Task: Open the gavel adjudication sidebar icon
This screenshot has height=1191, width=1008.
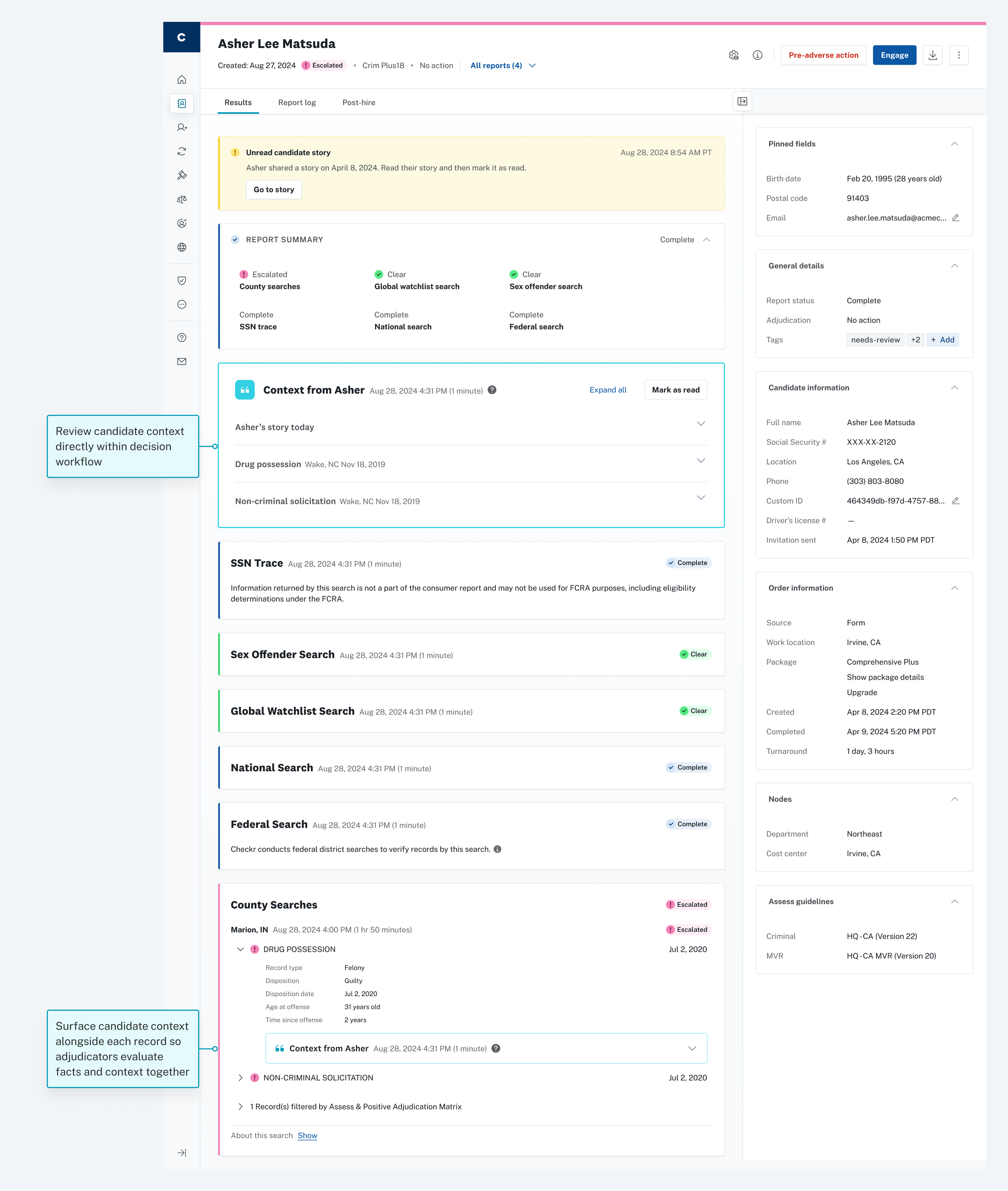Action: coord(182,175)
